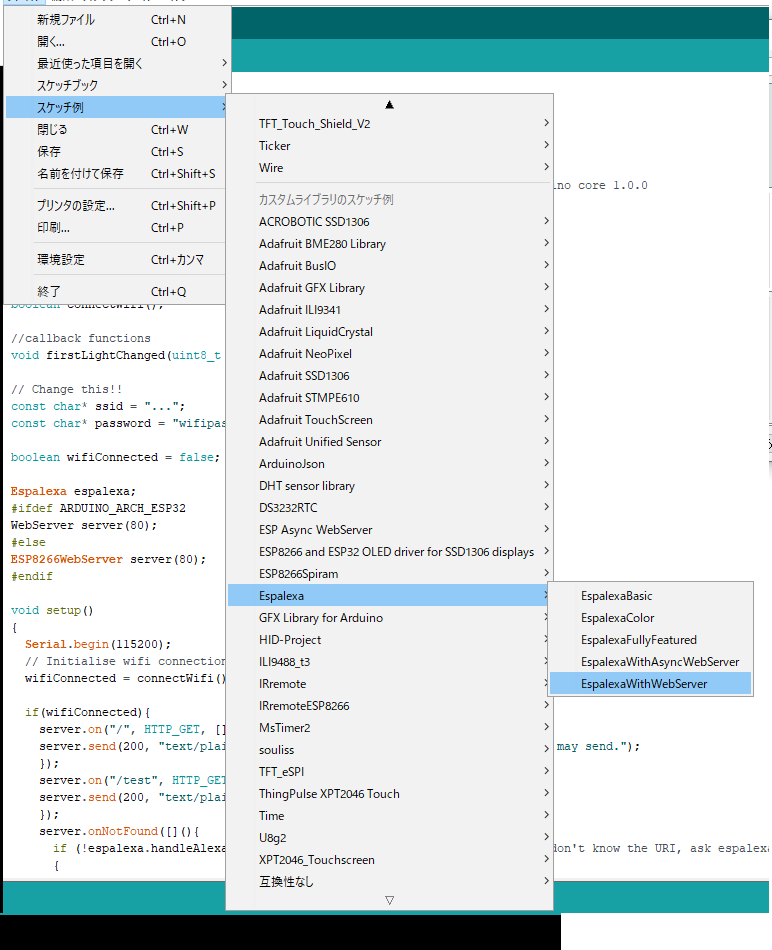Click 保存 in the file menu
The image size is (772, 950).
click(116, 151)
